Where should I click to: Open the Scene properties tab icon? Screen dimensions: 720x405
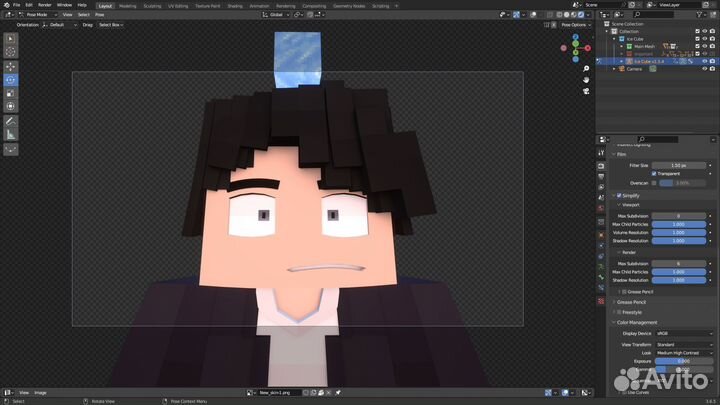601,198
